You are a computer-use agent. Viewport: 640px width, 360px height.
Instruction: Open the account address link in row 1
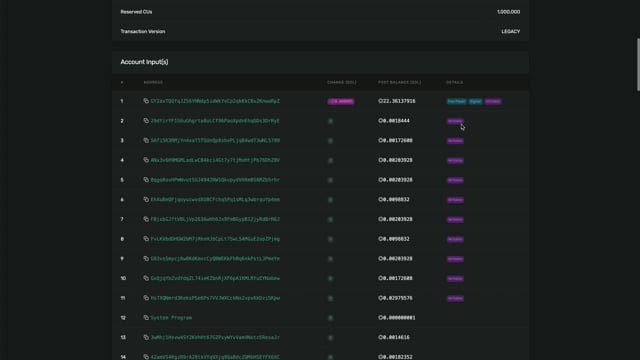pos(215,101)
